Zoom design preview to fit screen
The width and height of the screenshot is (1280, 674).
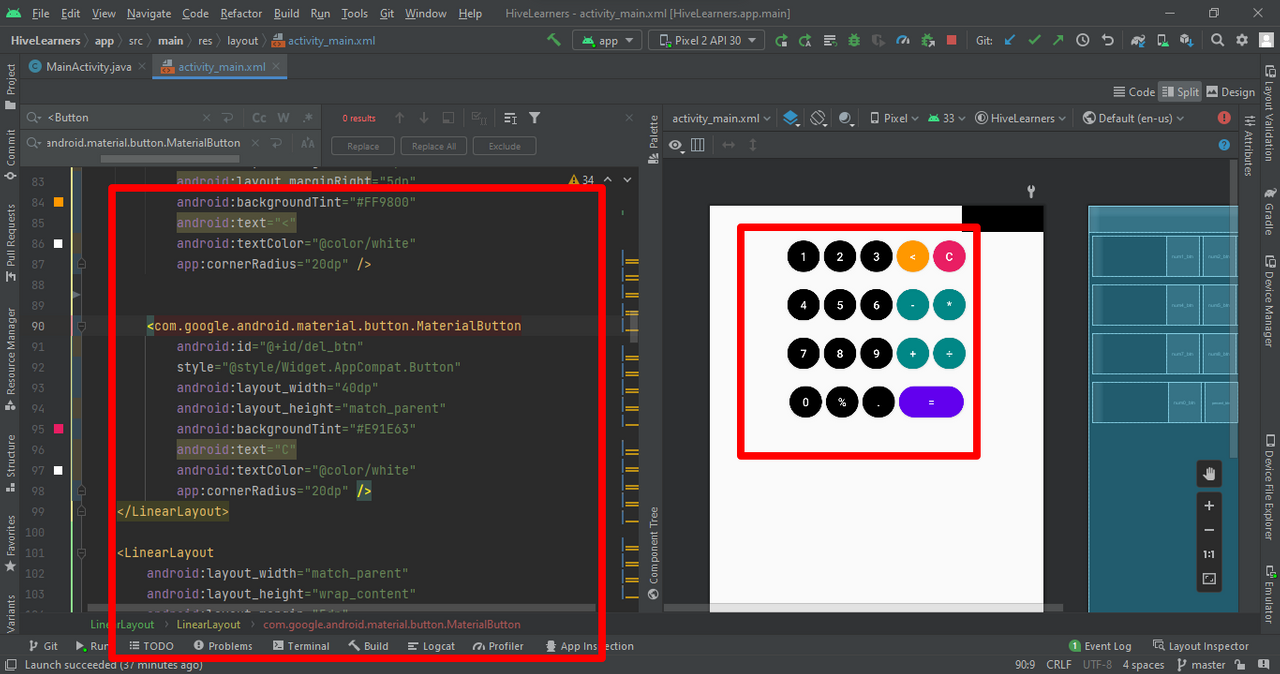click(1209, 579)
